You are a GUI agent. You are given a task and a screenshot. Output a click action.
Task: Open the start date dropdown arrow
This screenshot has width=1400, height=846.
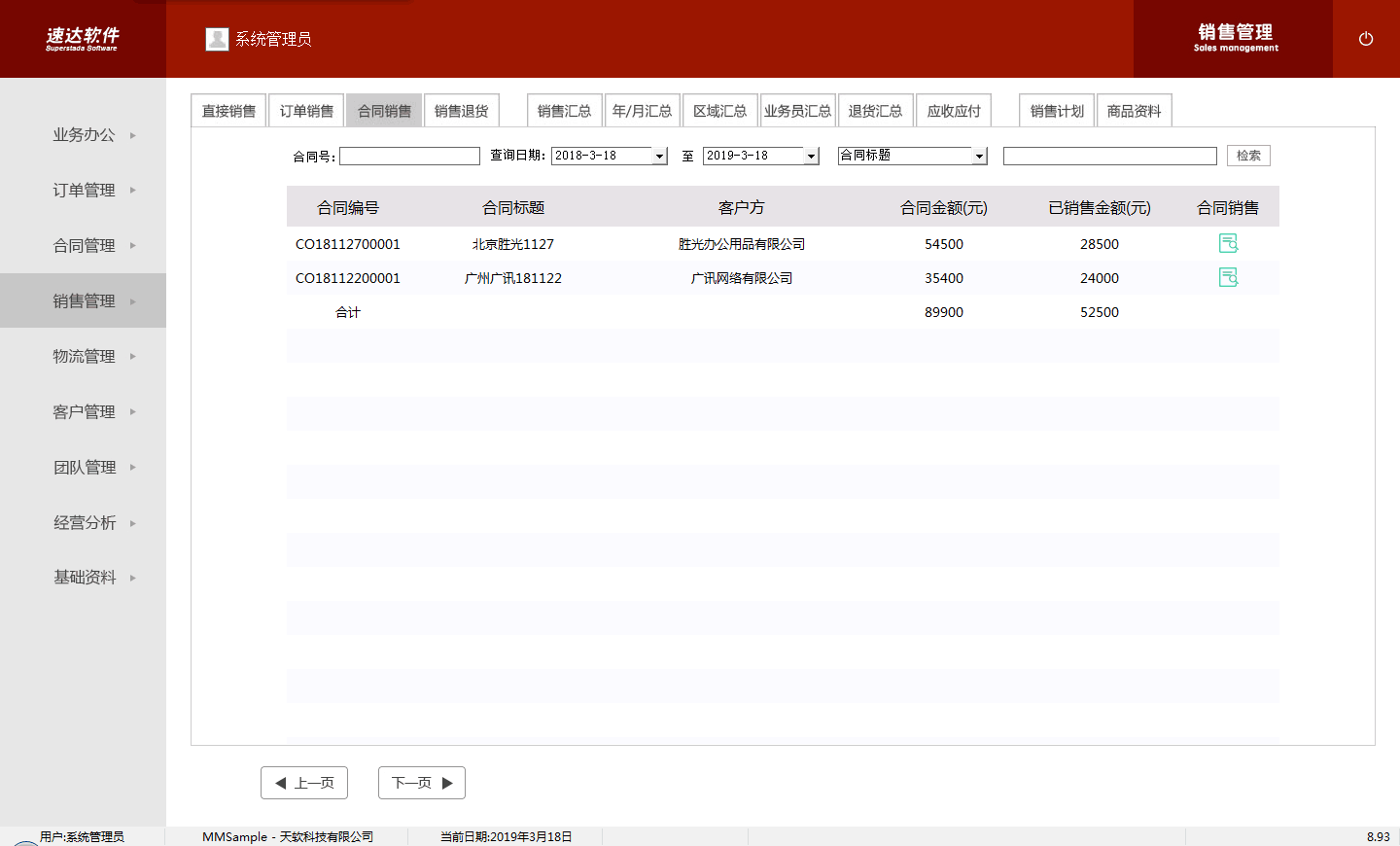[x=659, y=157]
